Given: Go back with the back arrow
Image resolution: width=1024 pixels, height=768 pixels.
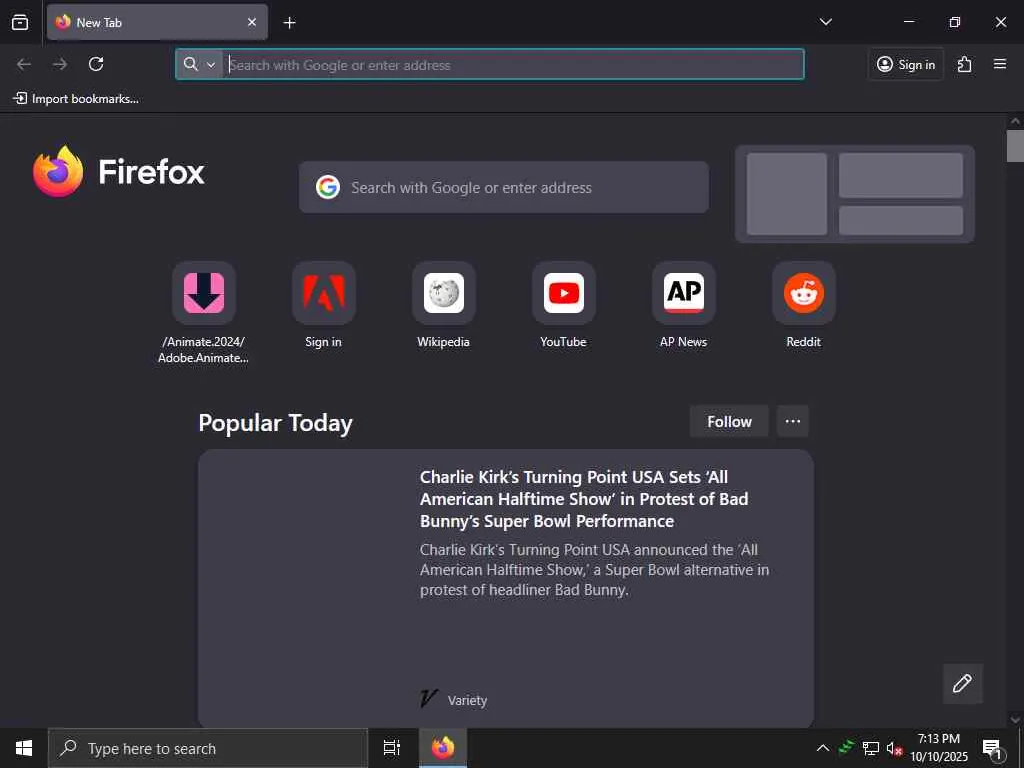Looking at the screenshot, I should coord(24,64).
